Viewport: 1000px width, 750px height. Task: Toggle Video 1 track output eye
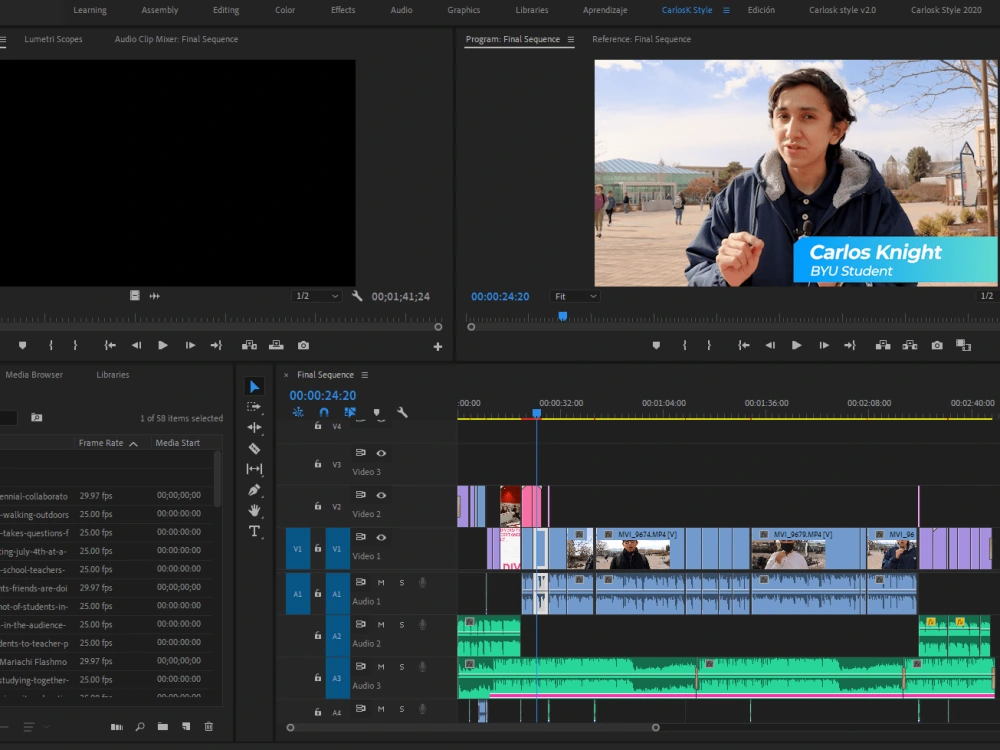pos(381,537)
